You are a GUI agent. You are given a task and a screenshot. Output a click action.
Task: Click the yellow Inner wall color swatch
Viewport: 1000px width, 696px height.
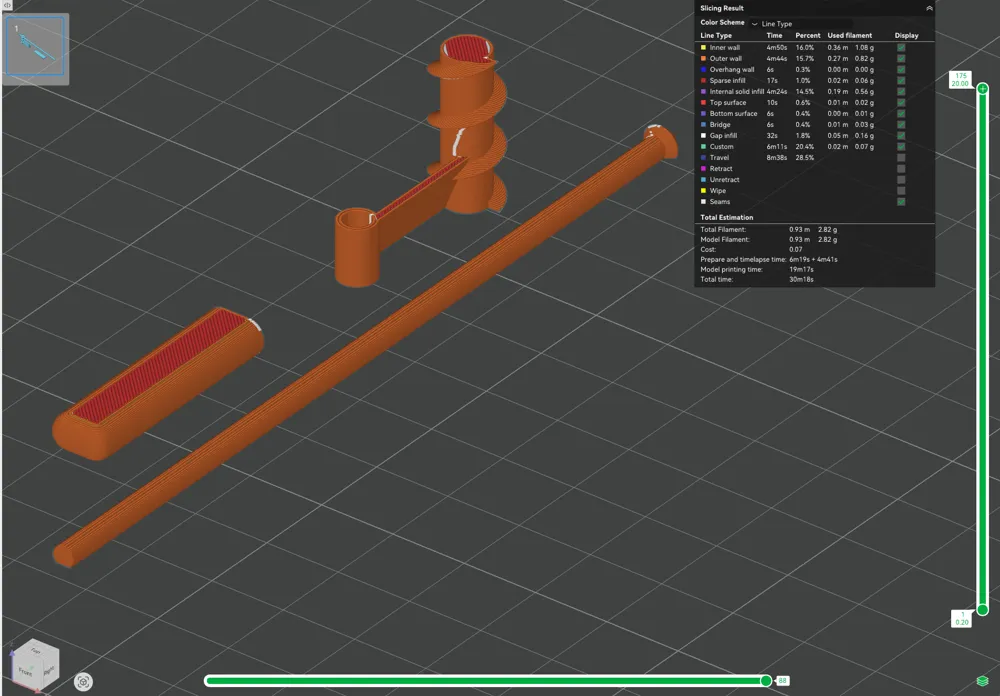click(703, 47)
